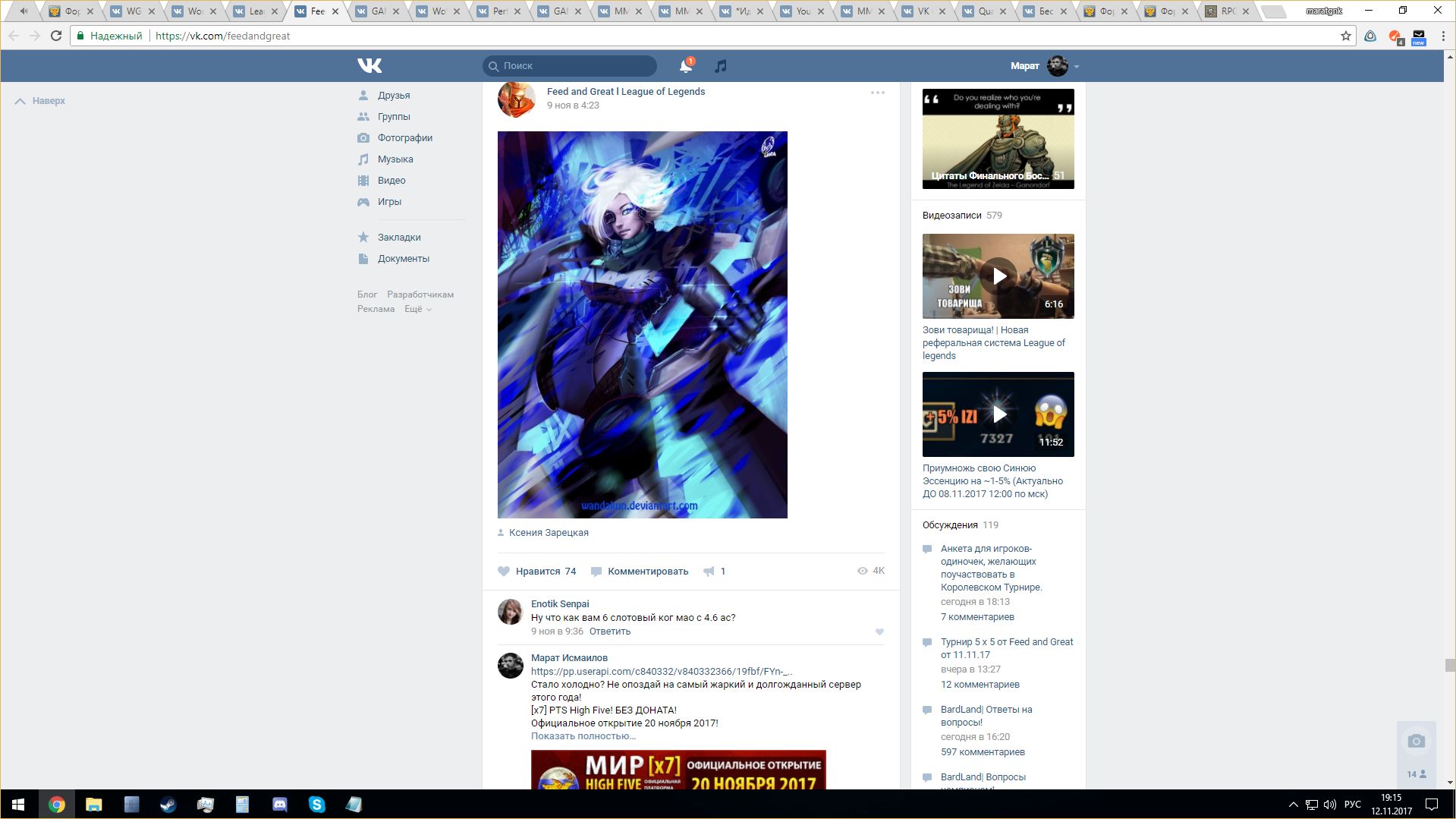This screenshot has width=1456, height=819.
Task: Open the userapi link in Марат's comment
Action: click(662, 672)
